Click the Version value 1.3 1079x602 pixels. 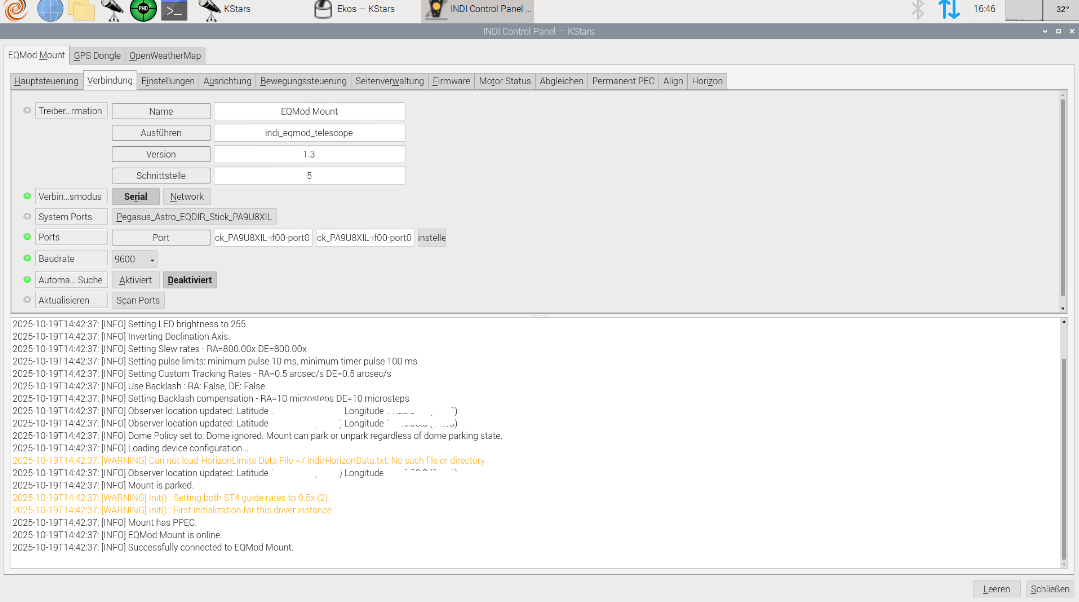tap(310, 154)
